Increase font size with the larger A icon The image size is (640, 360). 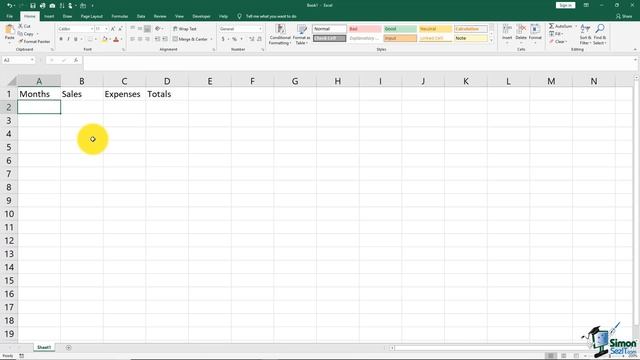pyautogui.click(x=113, y=29)
